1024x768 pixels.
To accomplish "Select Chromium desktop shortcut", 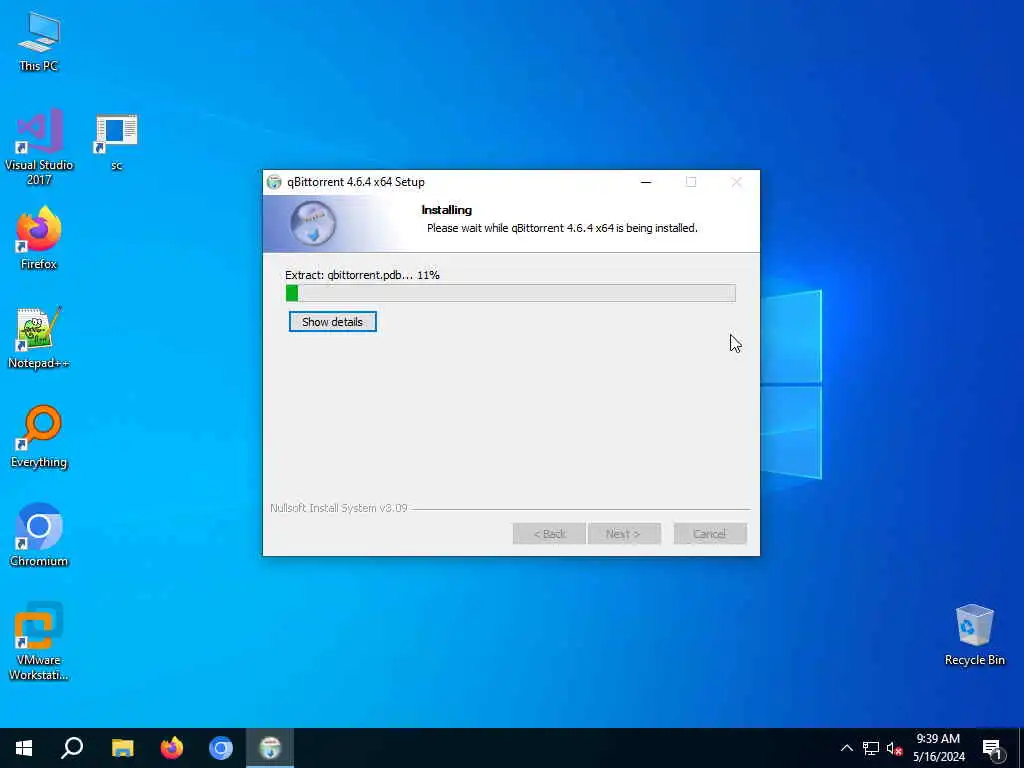I will (x=39, y=536).
